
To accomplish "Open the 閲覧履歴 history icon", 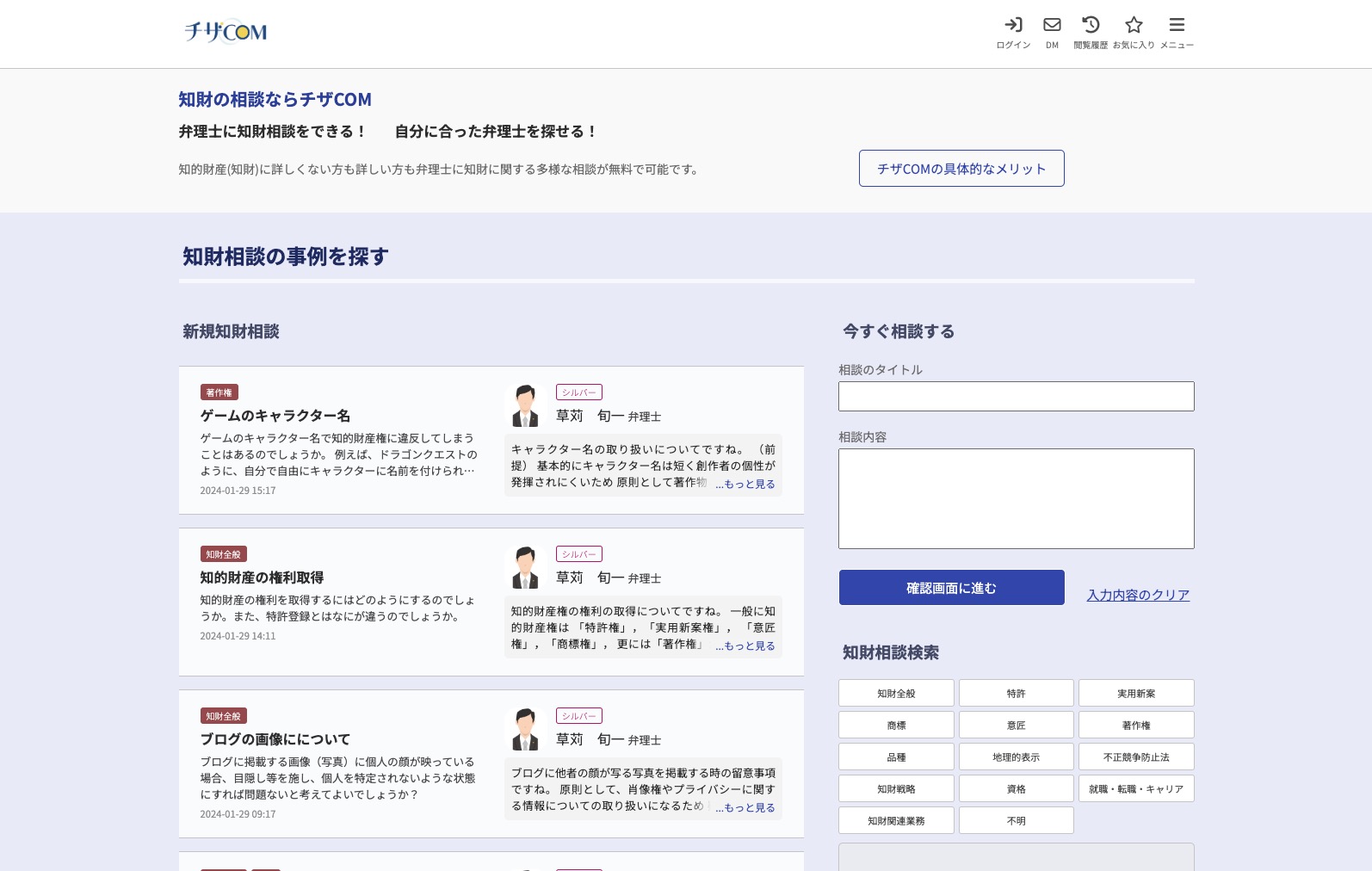I will 1091,33.
